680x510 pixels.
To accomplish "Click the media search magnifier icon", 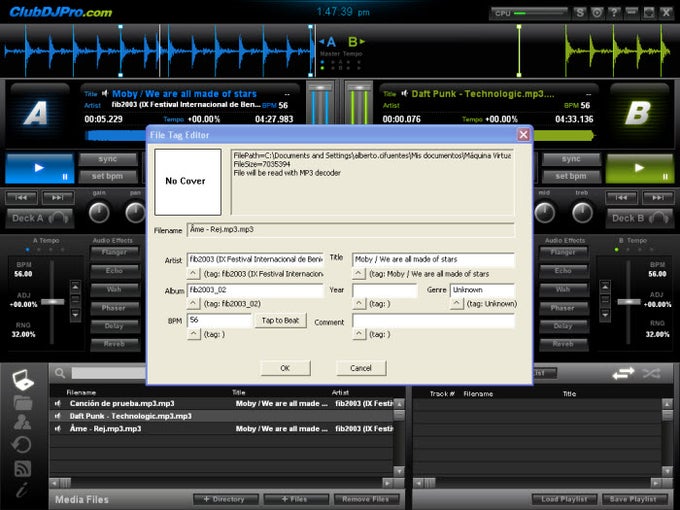I will click(60, 373).
